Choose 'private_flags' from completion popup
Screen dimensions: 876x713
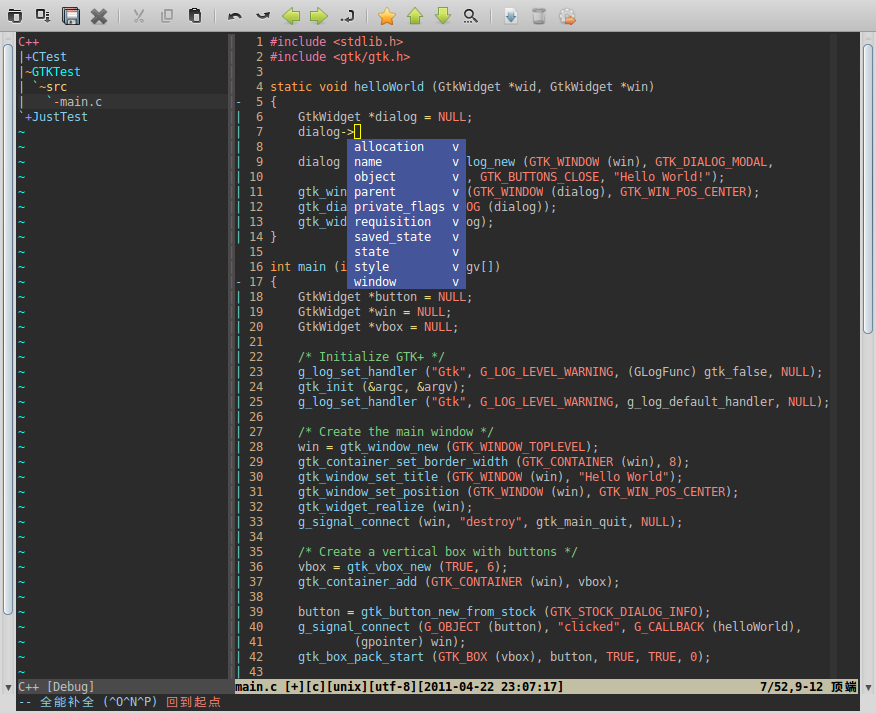click(406, 207)
